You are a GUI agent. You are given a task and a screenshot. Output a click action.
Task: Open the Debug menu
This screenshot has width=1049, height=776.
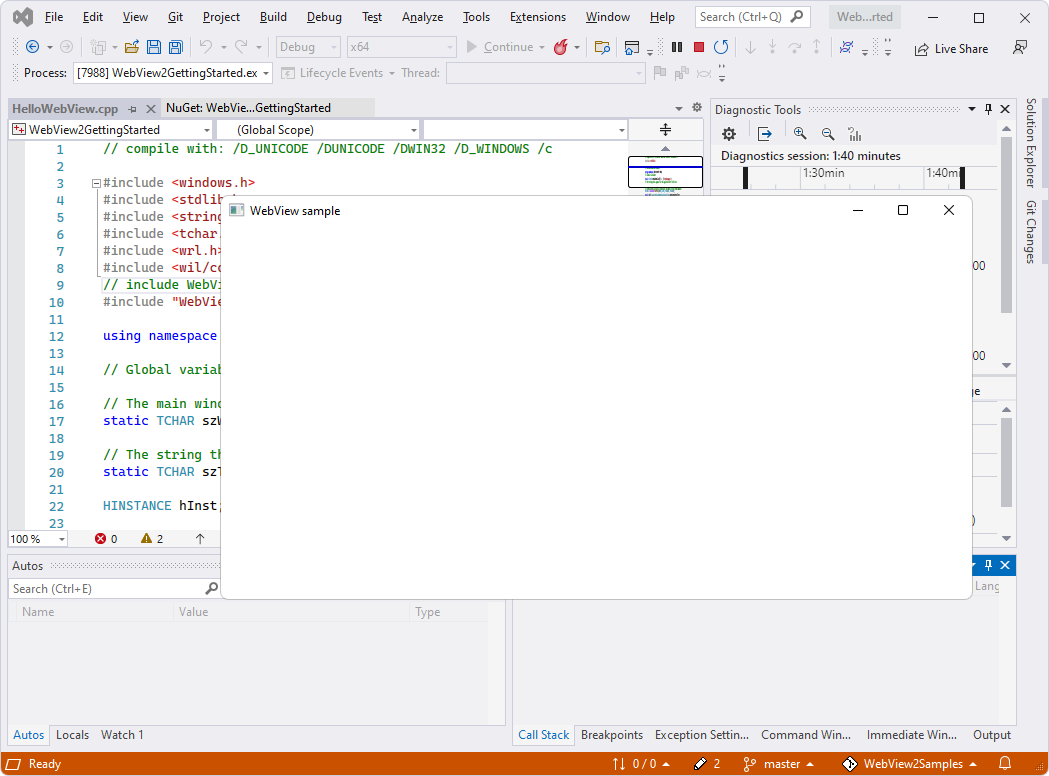point(323,17)
